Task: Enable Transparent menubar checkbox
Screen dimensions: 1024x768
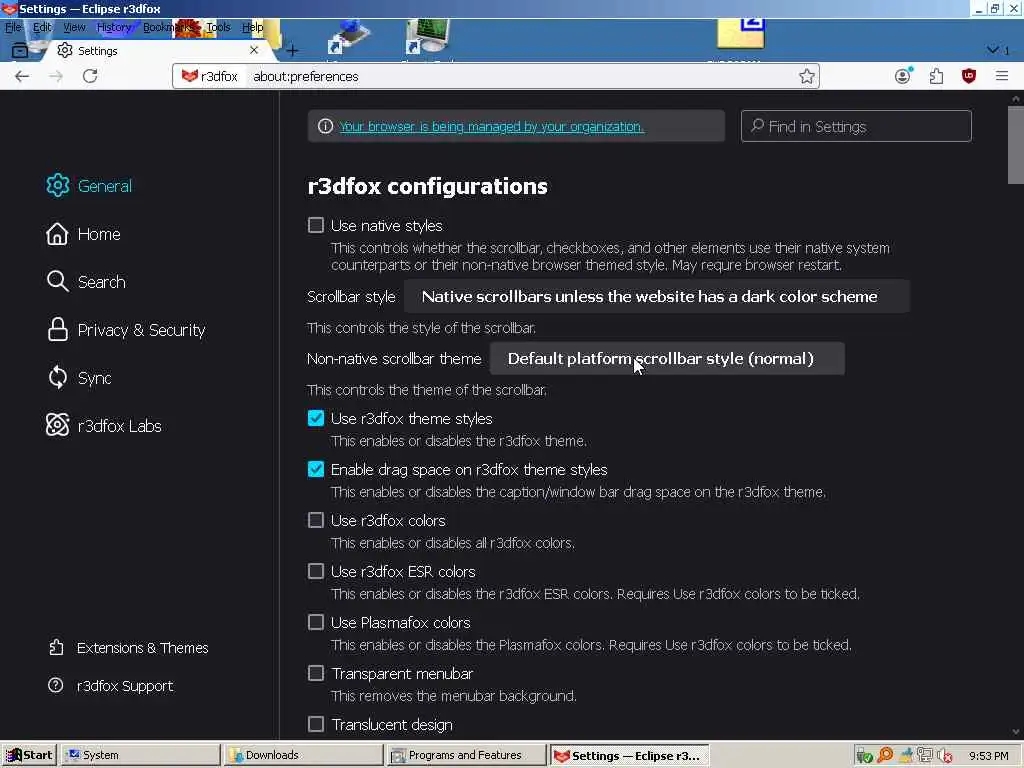Action: [x=316, y=673]
